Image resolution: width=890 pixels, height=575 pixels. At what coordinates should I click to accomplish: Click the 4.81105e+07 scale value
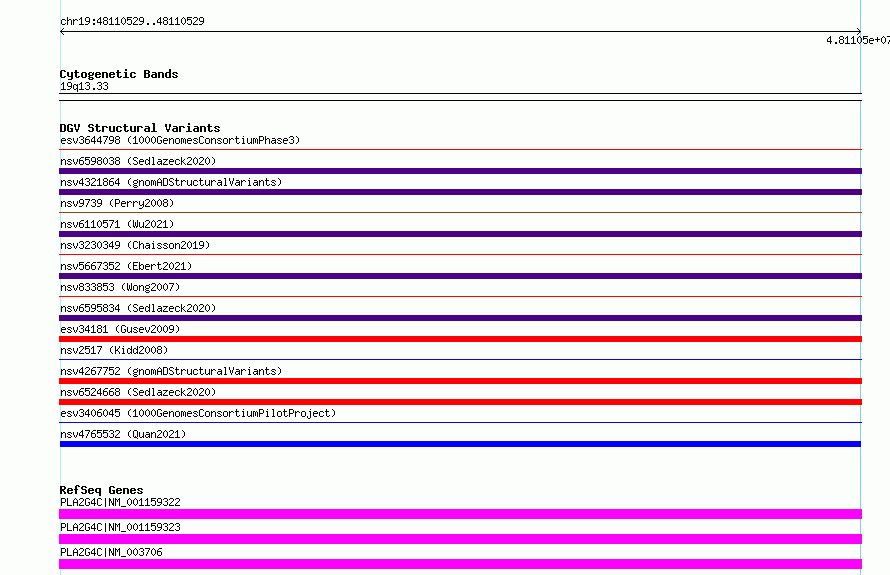coord(858,40)
